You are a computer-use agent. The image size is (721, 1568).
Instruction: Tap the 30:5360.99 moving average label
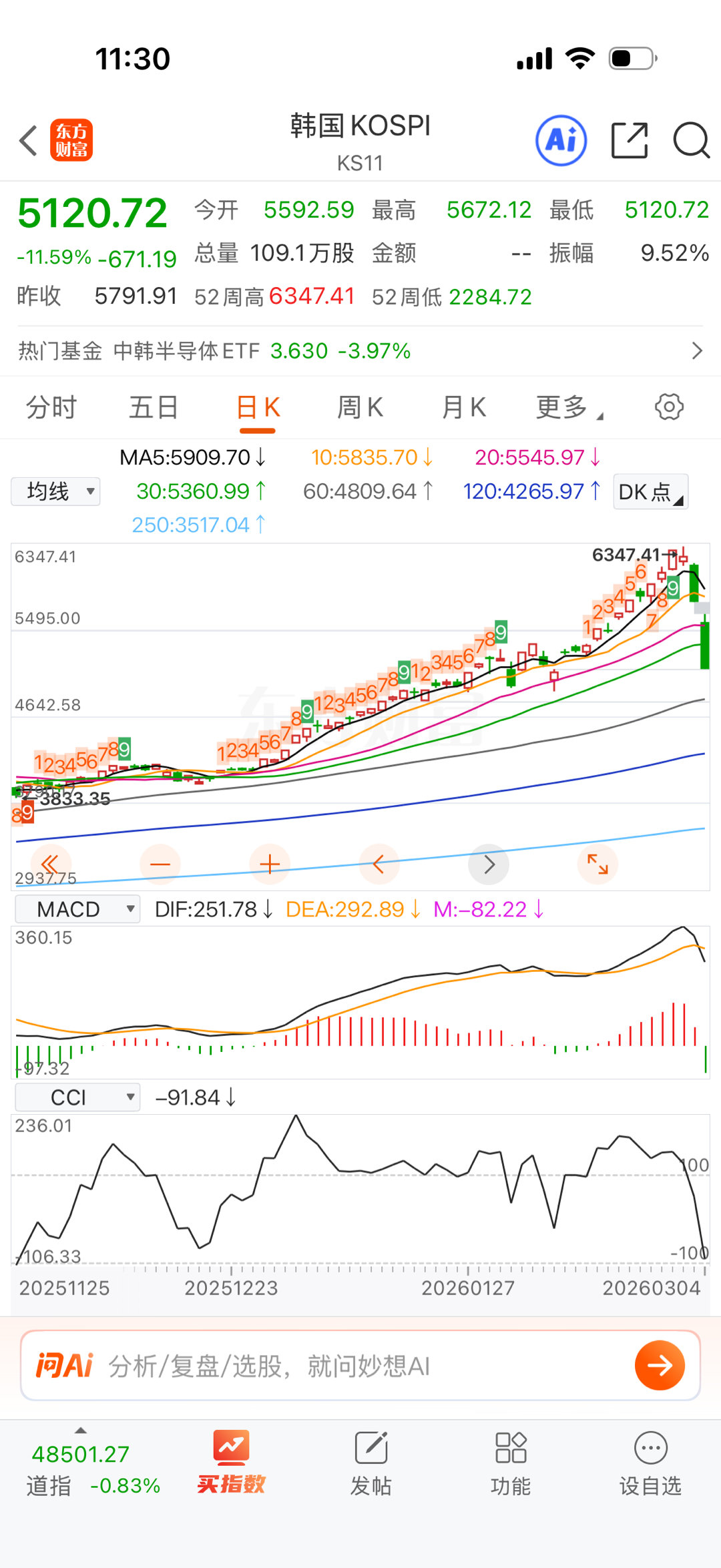(201, 491)
